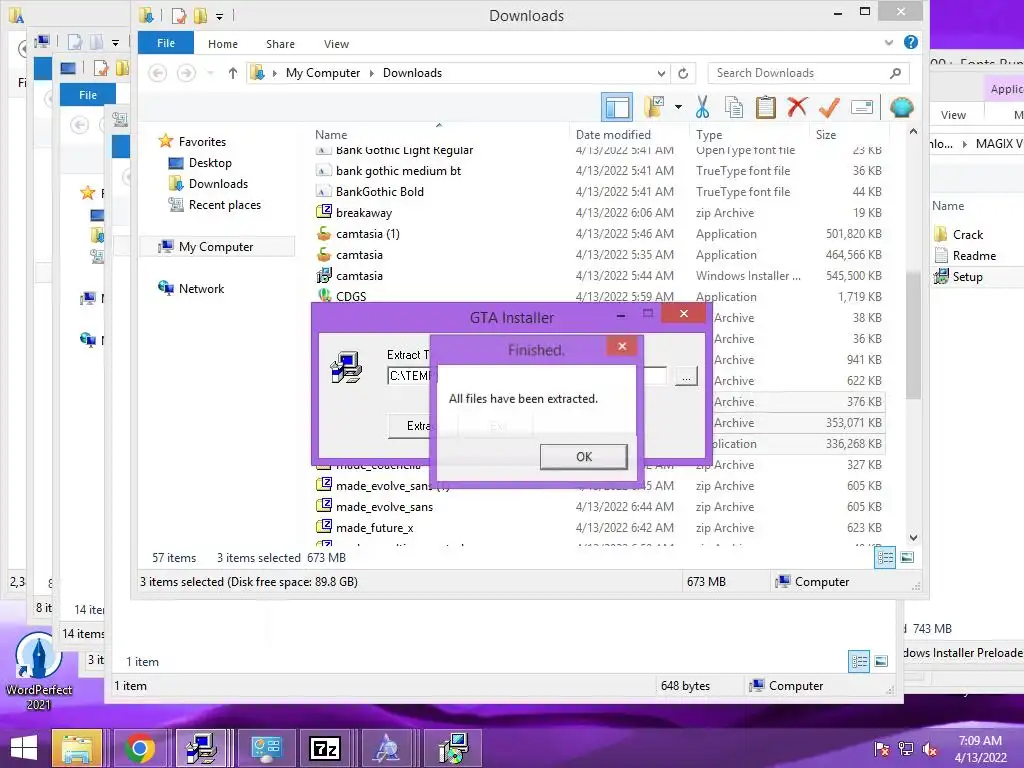Image resolution: width=1024 pixels, height=768 pixels.
Task: Select Recent places under Favorites
Action: pos(225,204)
